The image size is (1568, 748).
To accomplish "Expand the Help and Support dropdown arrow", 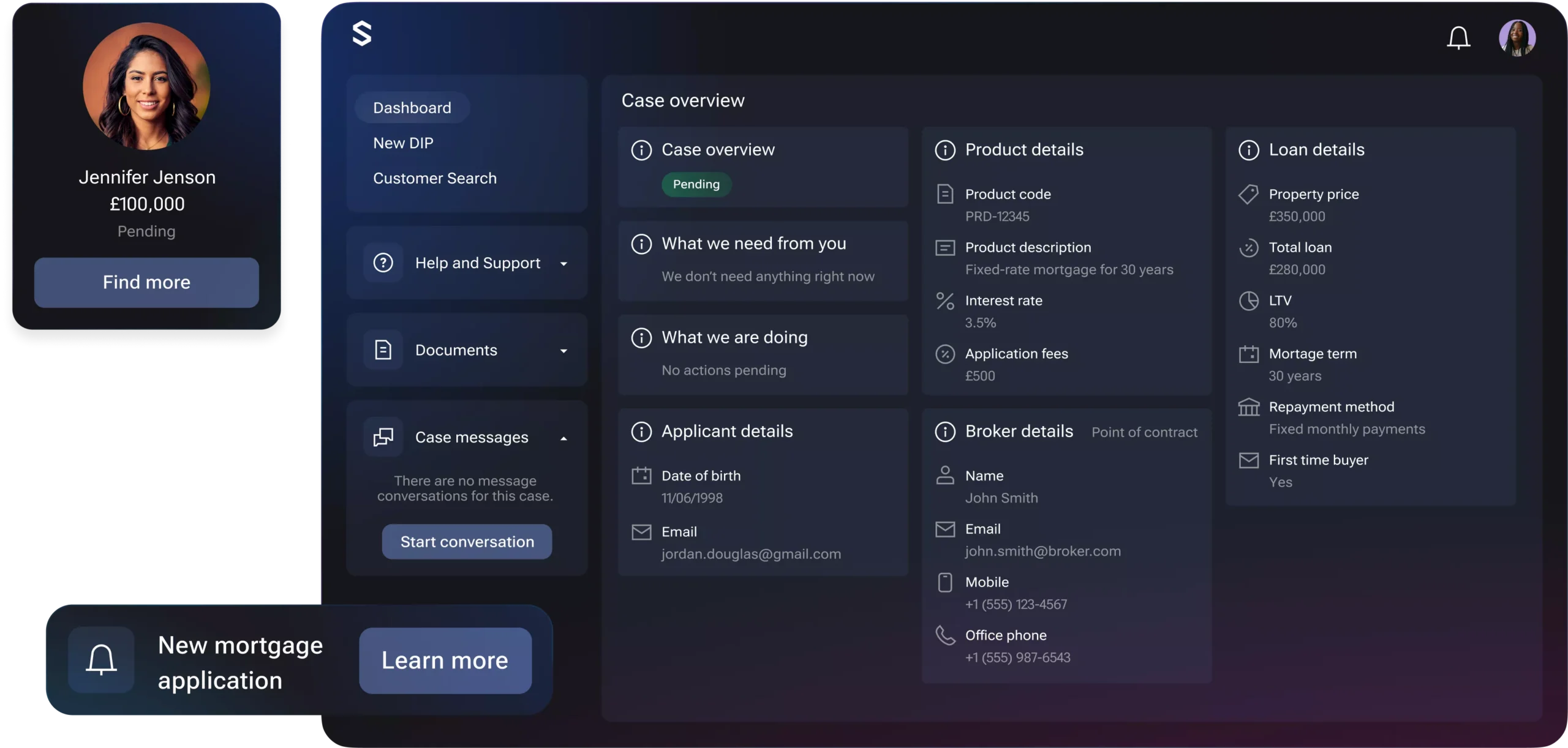I will click(563, 264).
